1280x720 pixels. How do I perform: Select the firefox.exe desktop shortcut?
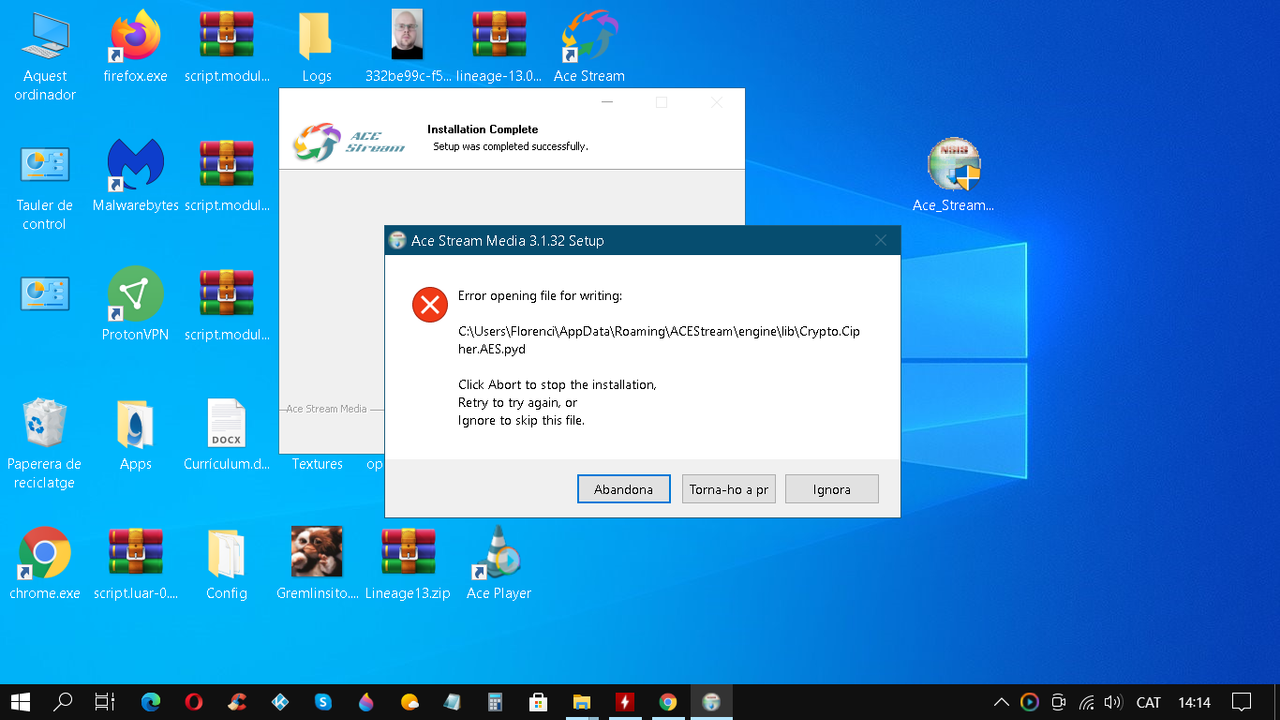(135, 47)
